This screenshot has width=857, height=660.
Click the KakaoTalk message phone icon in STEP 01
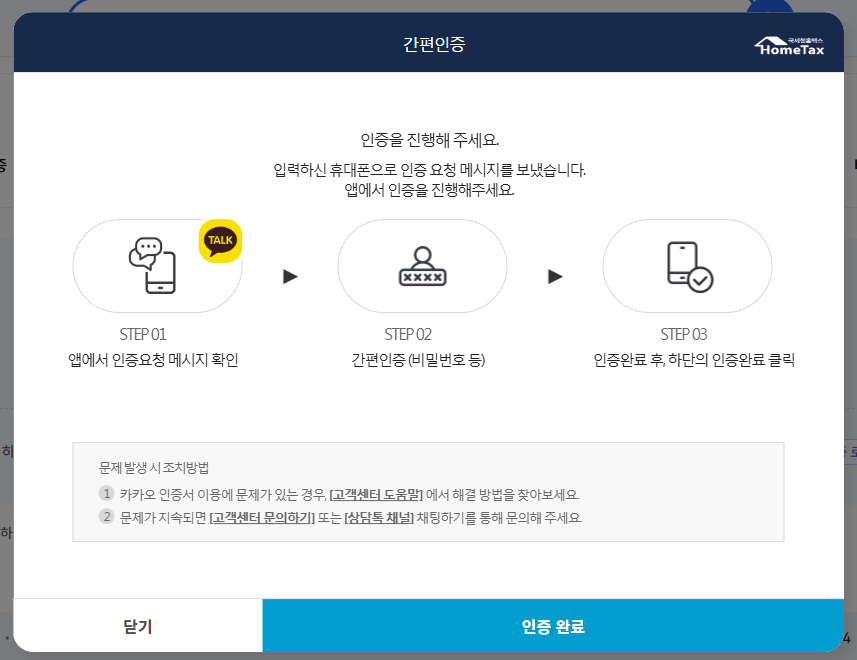pyautogui.click(x=152, y=266)
